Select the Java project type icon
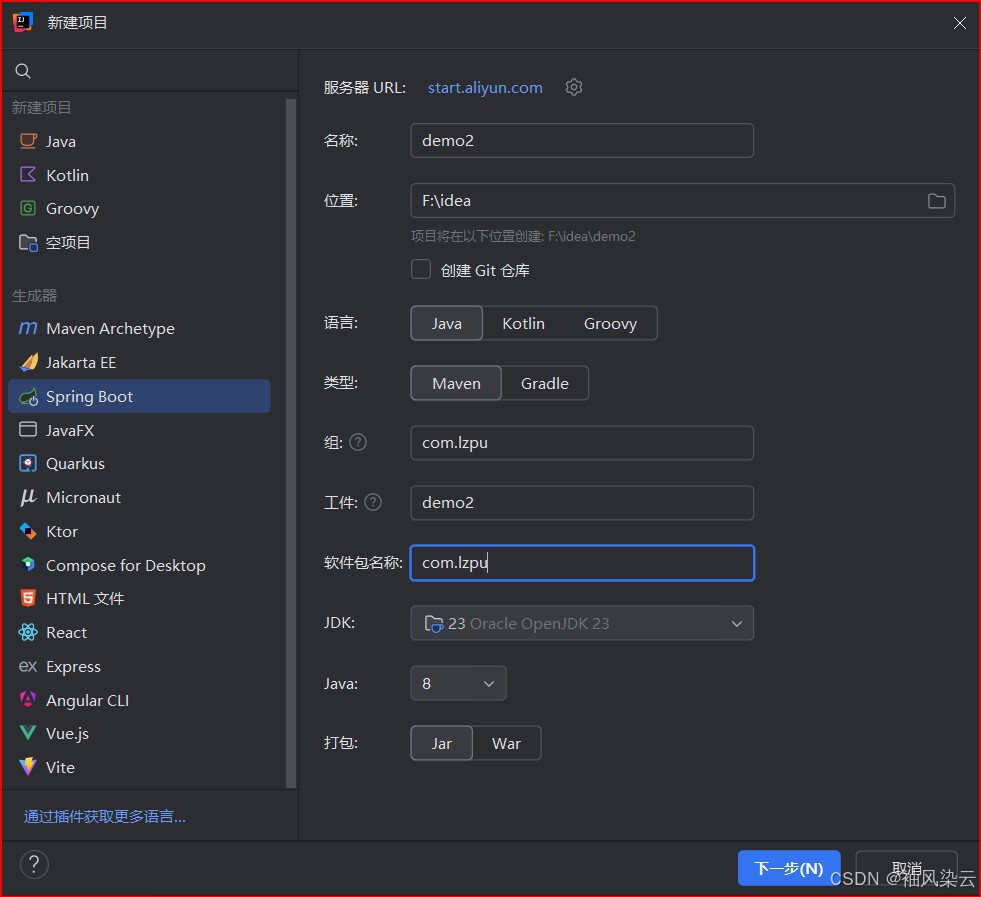This screenshot has width=981, height=897. click(28, 141)
